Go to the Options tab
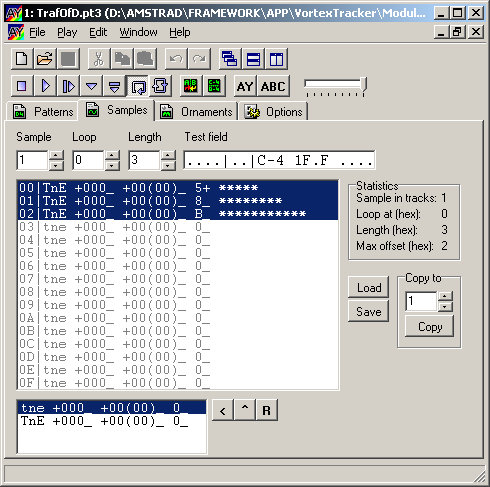 [274, 111]
